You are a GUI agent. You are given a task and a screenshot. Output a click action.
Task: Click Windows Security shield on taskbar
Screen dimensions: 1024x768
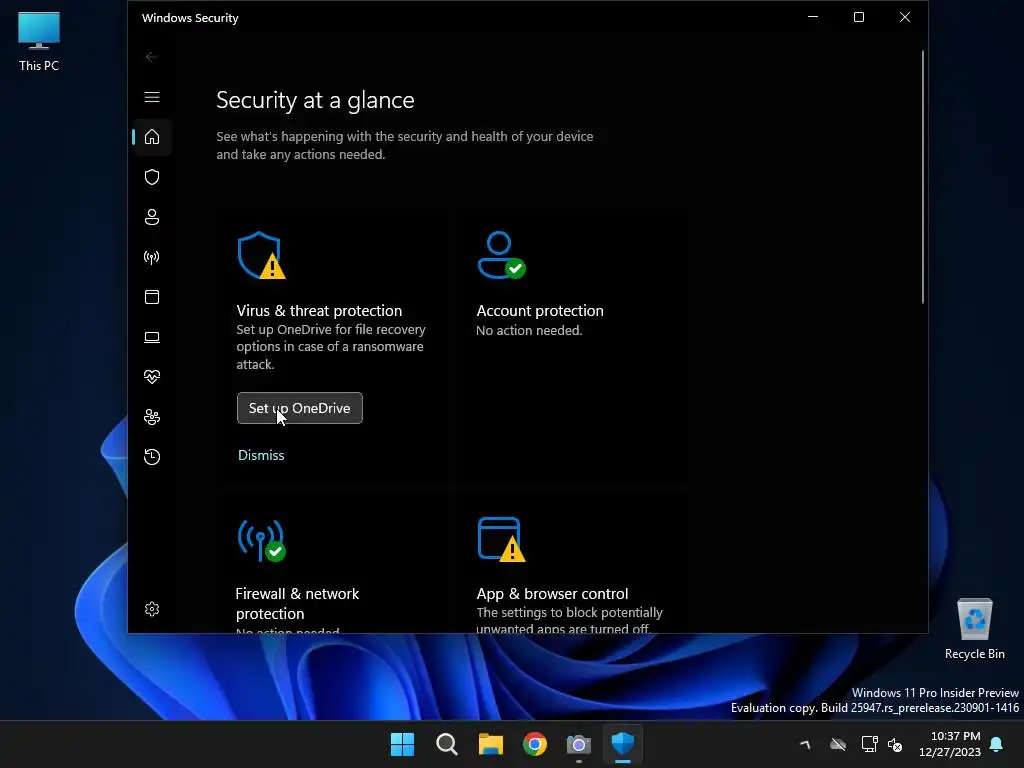click(x=622, y=744)
